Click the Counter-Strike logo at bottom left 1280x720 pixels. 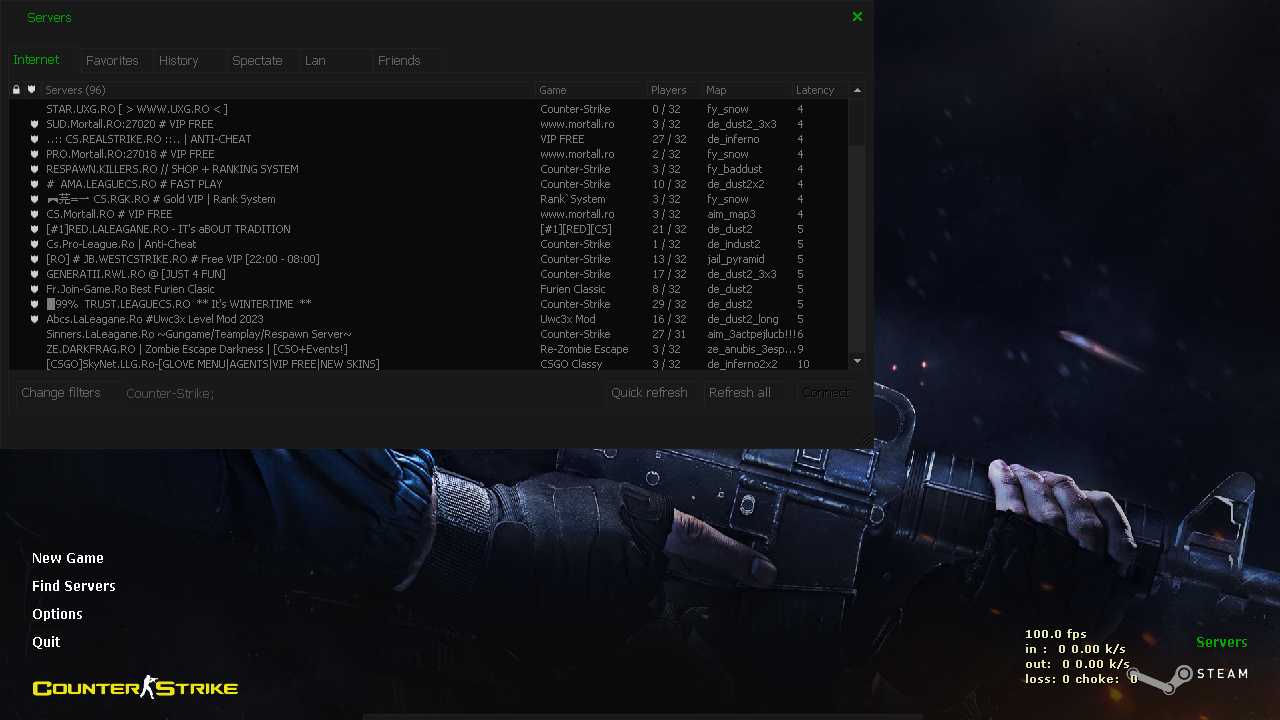[135, 687]
